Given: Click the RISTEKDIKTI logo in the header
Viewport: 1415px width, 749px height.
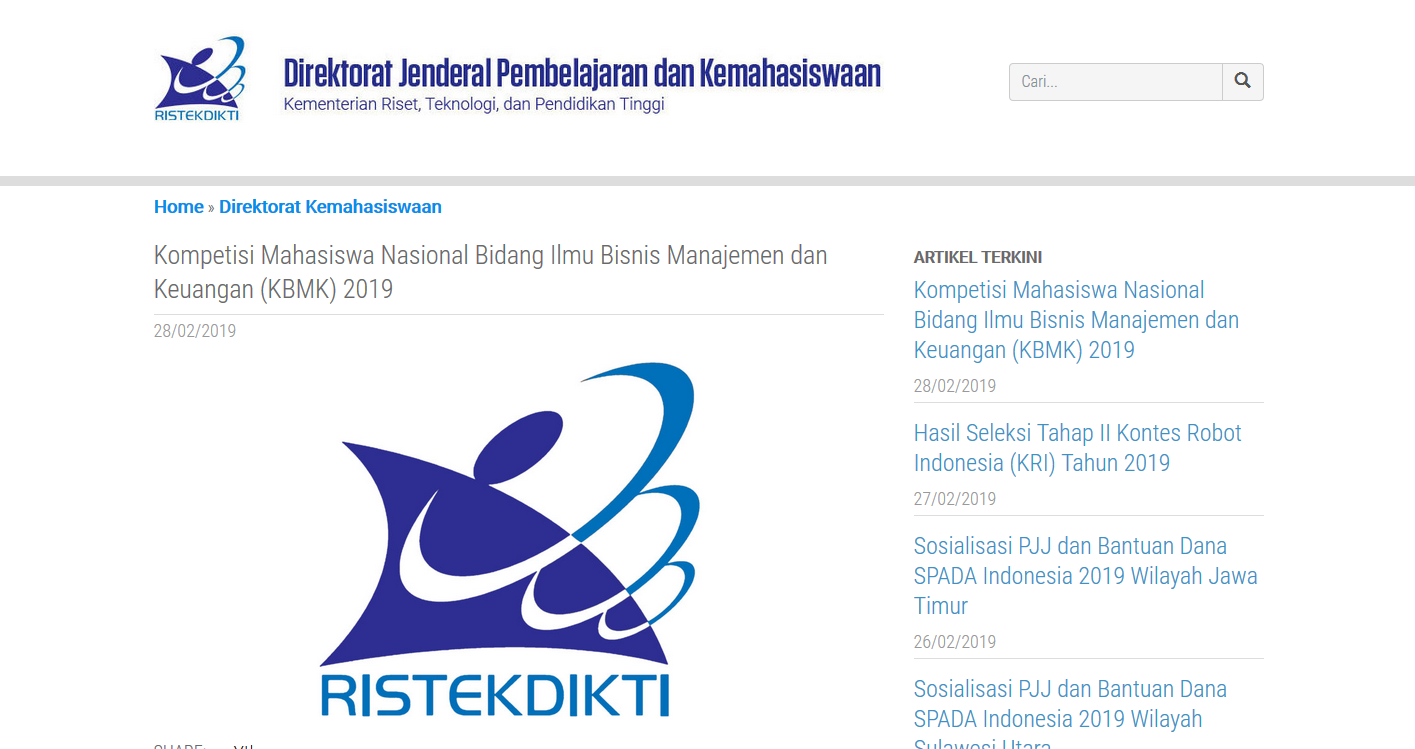Looking at the screenshot, I should pos(199,80).
